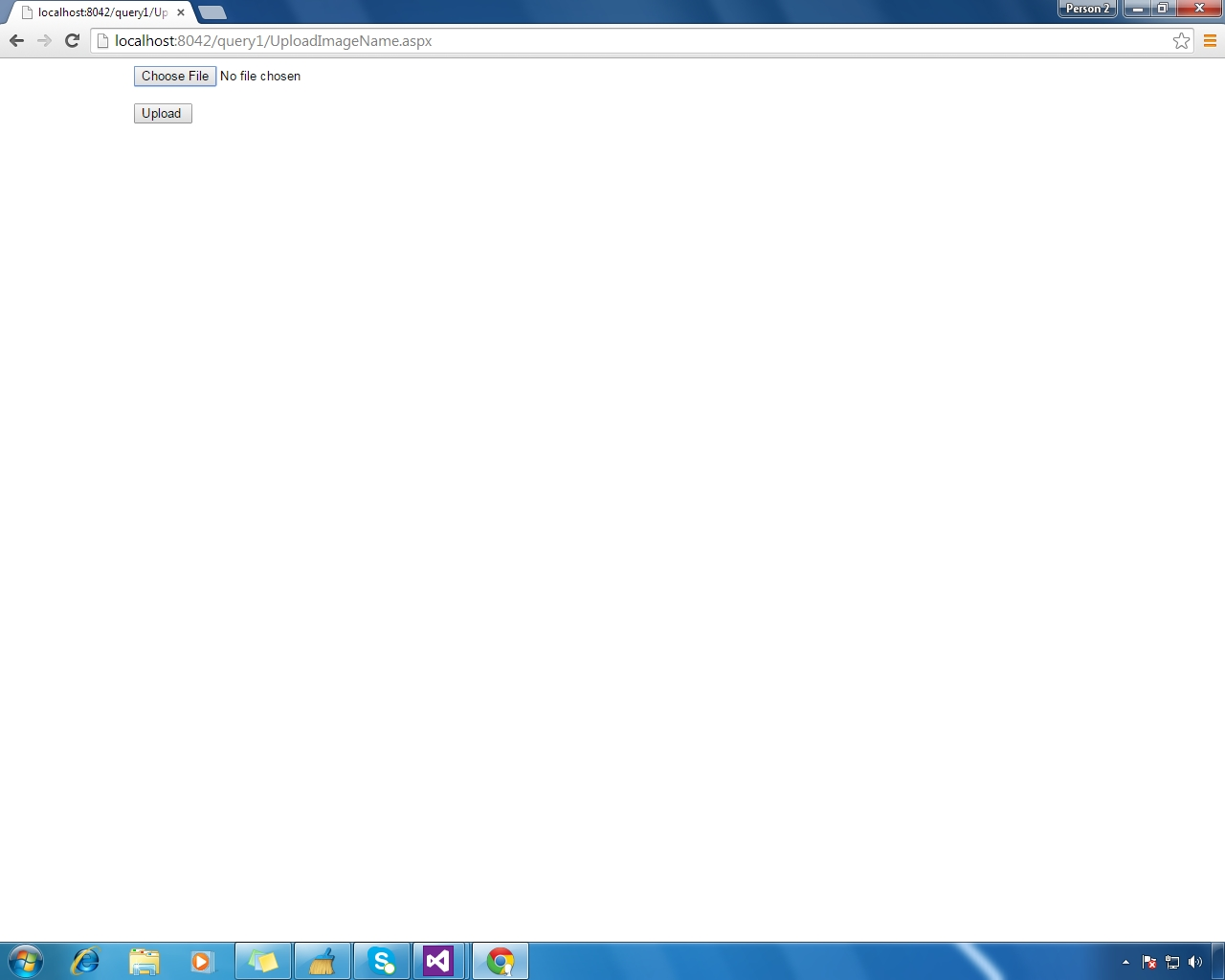Launch Visual Studio from the taskbar
This screenshot has height=980, width=1225.
tap(440, 960)
